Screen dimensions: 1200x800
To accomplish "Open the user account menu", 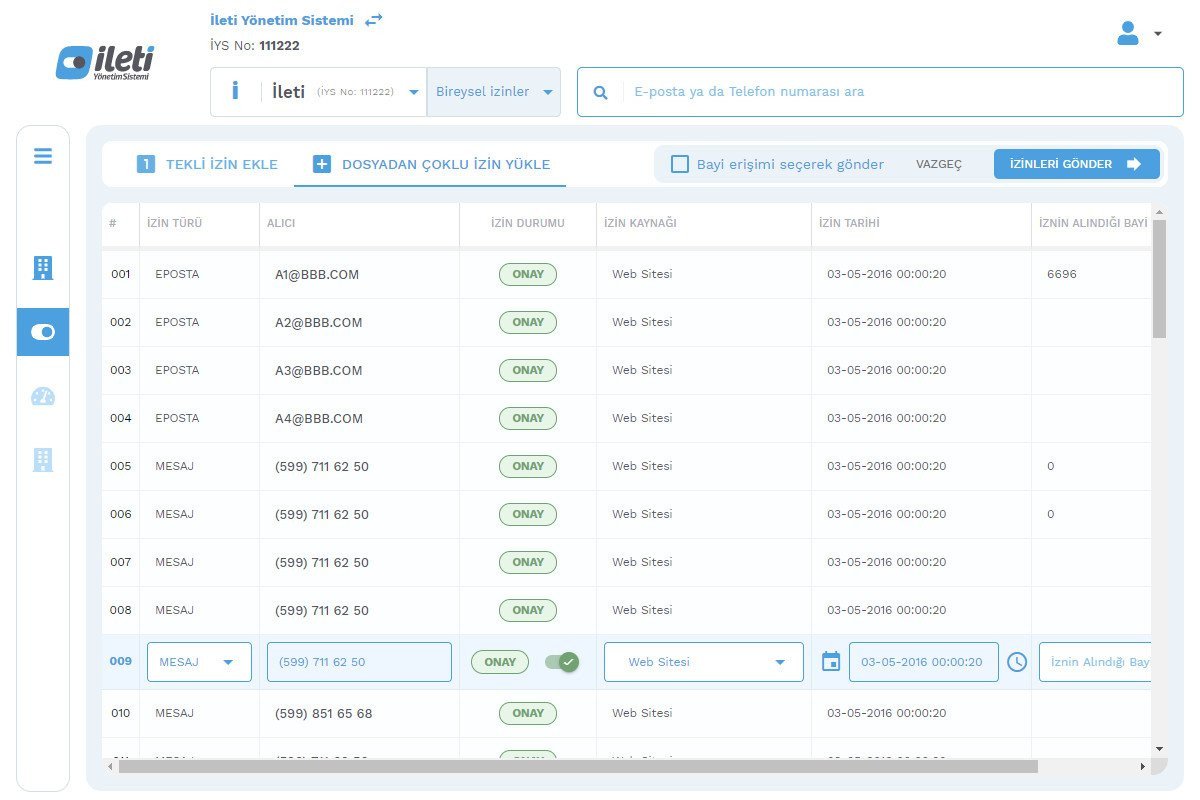I will coord(1138,33).
